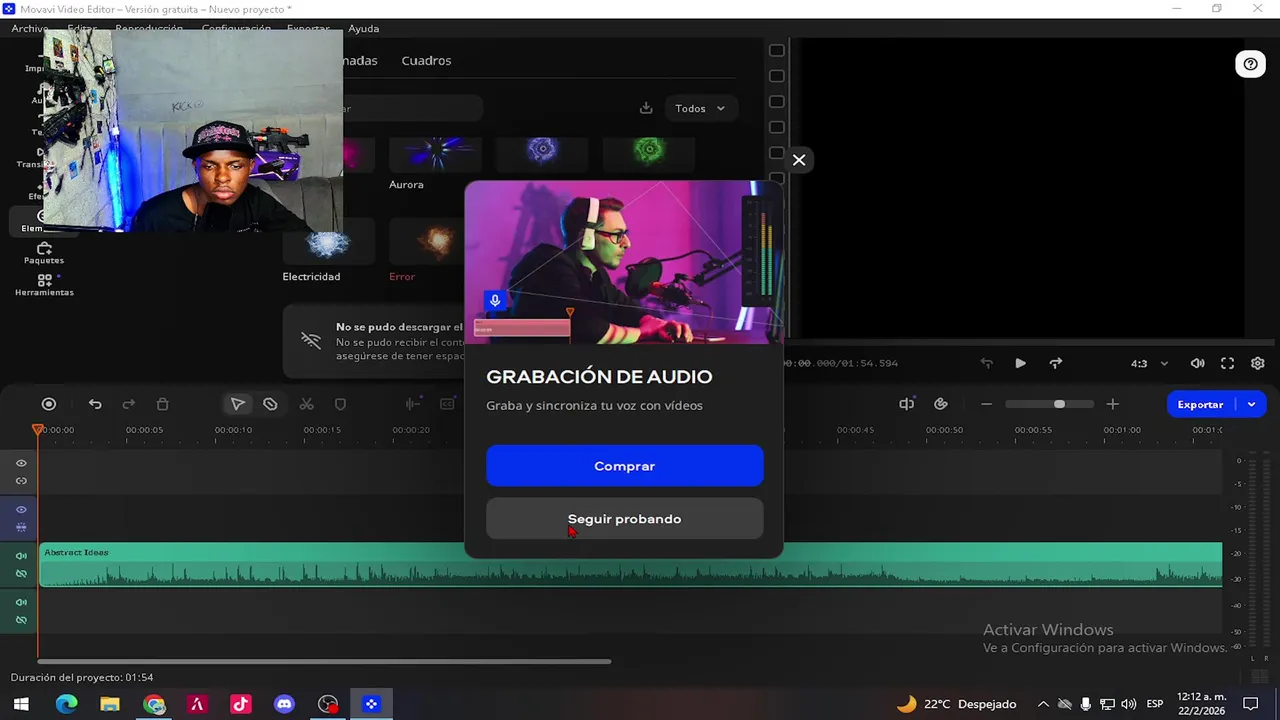Screen dimensions: 1280x720
Task: Open the audio waveform tool icon
Action: pos(412,404)
